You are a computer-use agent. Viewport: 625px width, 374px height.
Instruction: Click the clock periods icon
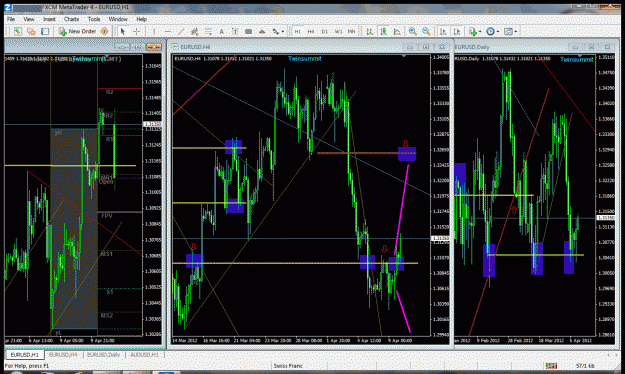pyautogui.click(x=490, y=31)
